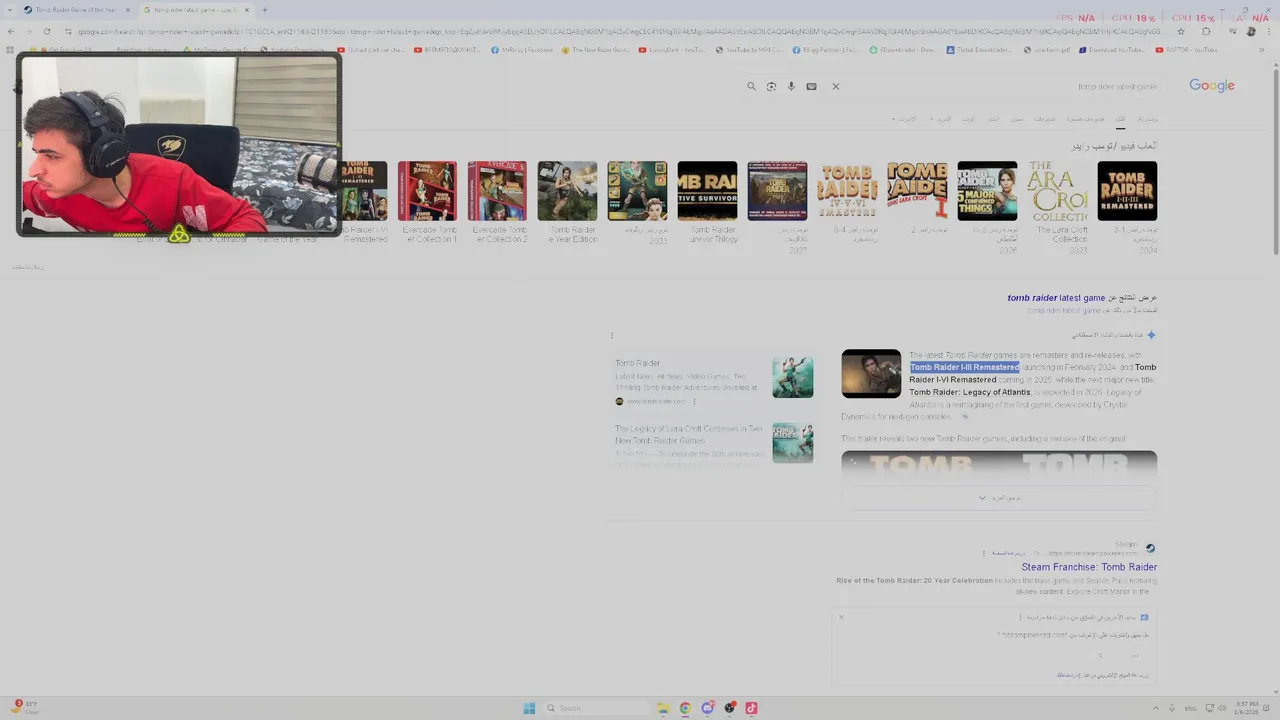The width and height of the screenshot is (1280, 720).
Task: Click the Google logo
Action: pyautogui.click(x=1212, y=86)
